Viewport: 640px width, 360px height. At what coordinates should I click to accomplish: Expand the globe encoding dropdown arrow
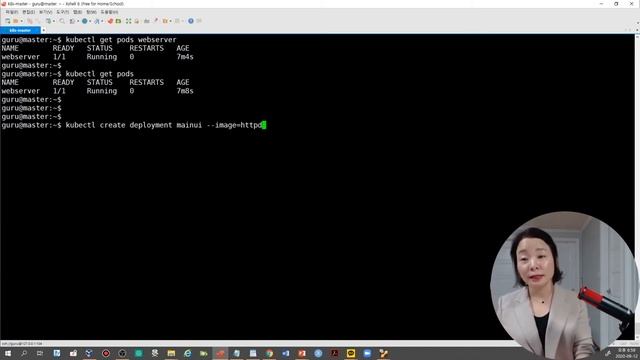click(x=90, y=21)
